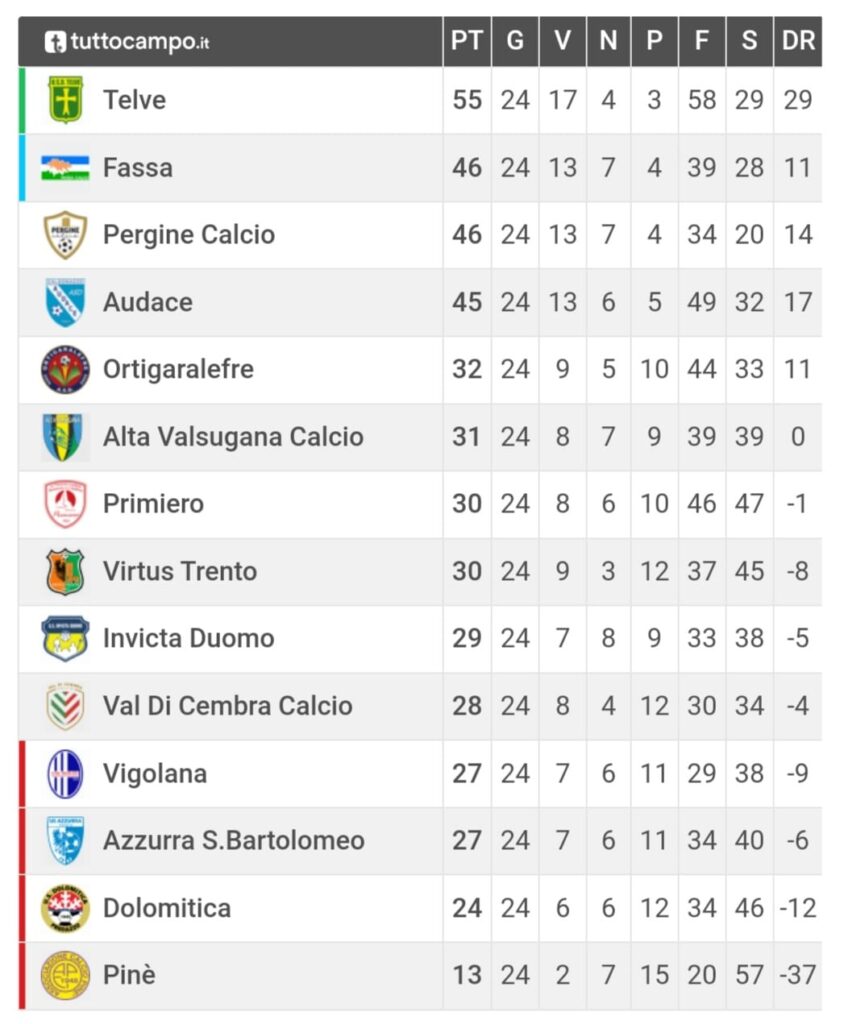Open the Primiero team name link
The height and width of the screenshot is (1024, 844).
[154, 504]
